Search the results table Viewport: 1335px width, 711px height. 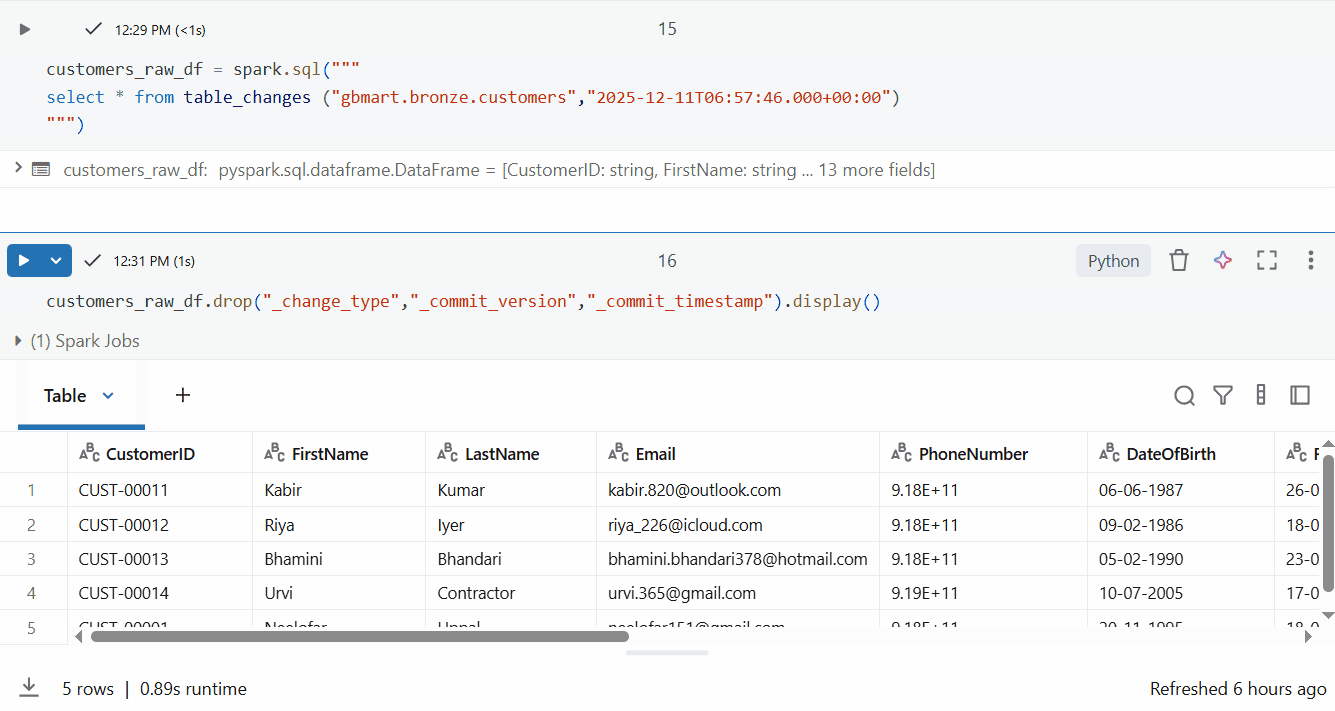tap(1184, 396)
